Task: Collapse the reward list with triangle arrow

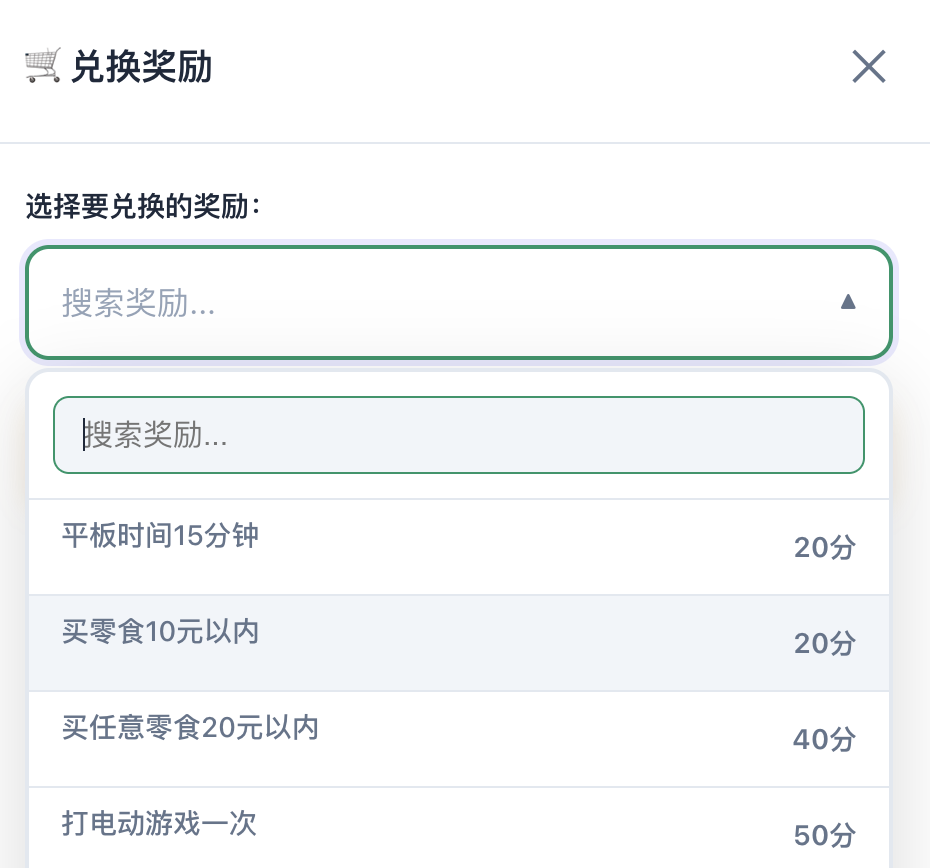Action: pyautogui.click(x=848, y=302)
